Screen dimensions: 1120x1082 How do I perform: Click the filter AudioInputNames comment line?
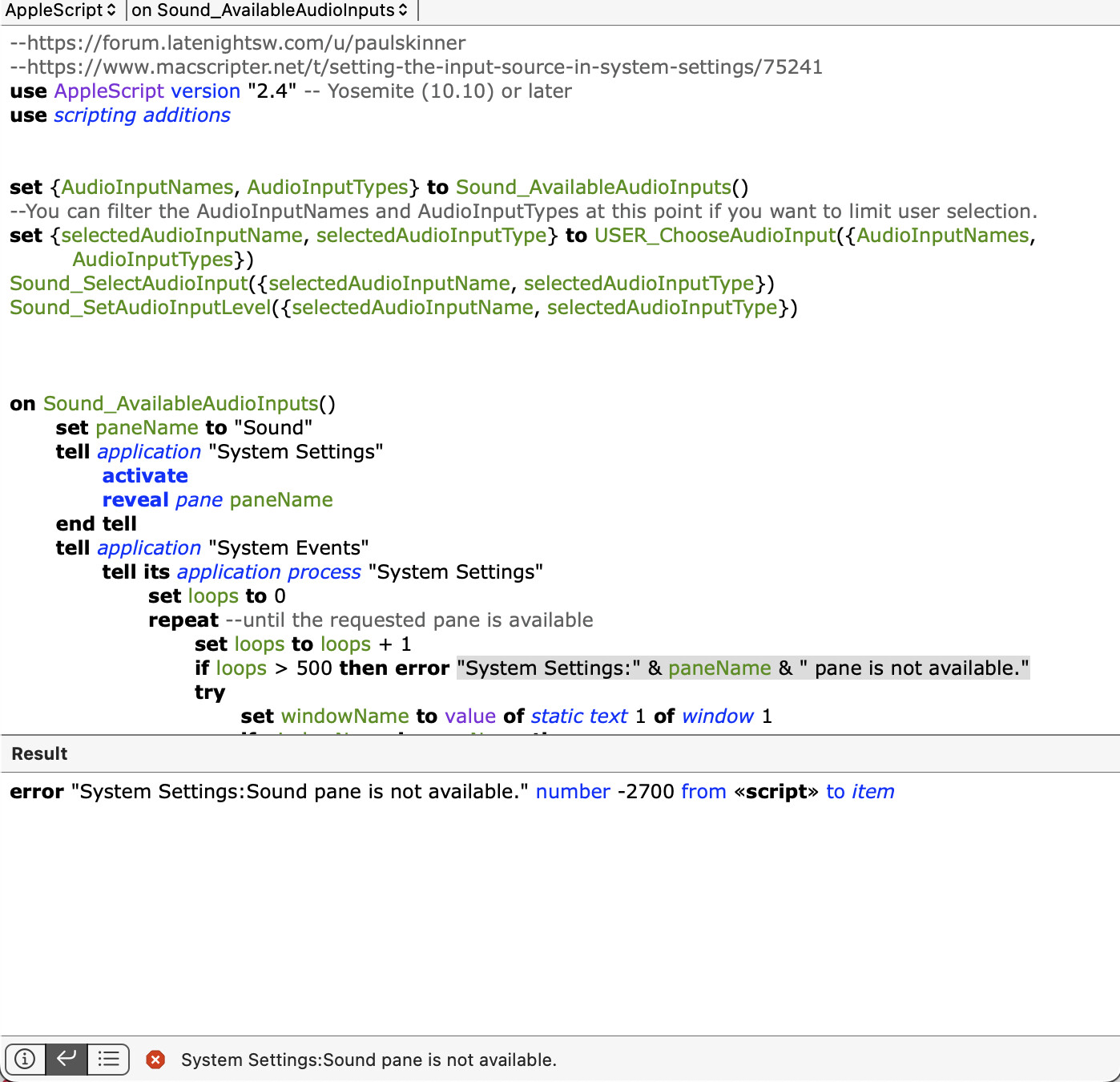point(524,212)
